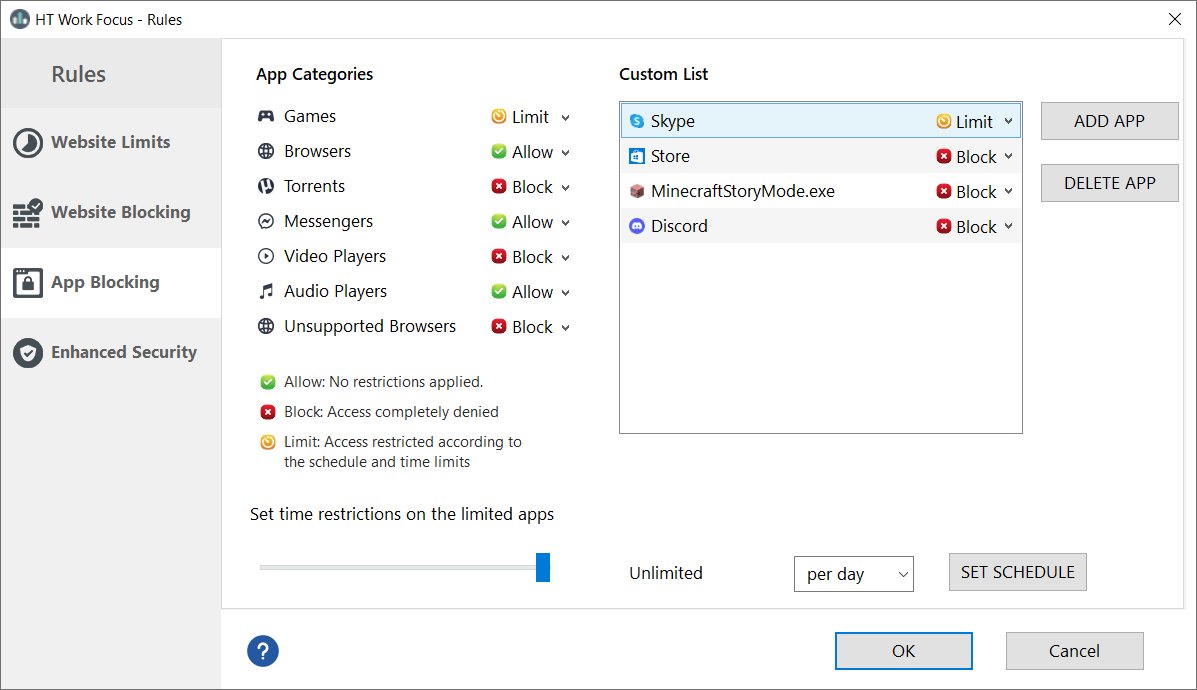Click the Cancel button
1197x690 pixels.
[x=1074, y=651]
